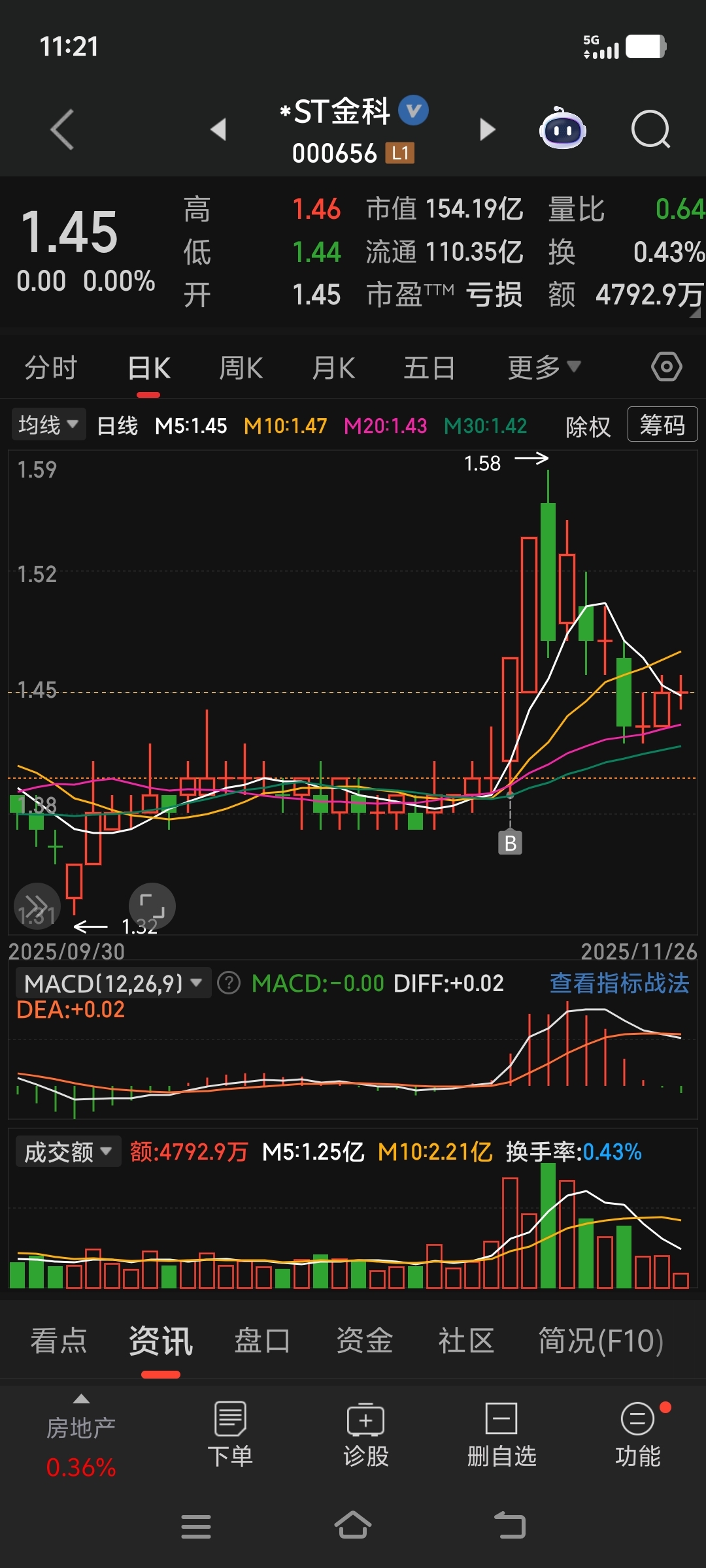706x1568 pixels.
Task: Tap the M30:1.42 moving average label
Action: (x=485, y=426)
